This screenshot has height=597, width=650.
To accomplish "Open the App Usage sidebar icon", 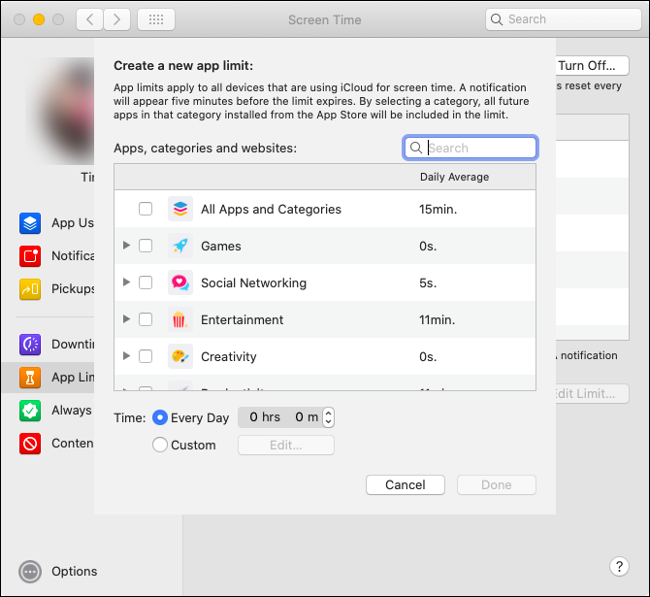I will click(30, 223).
